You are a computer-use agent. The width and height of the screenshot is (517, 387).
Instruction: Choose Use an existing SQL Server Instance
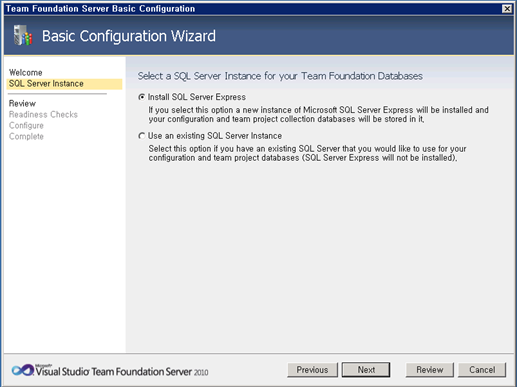pyautogui.click(x=142, y=136)
